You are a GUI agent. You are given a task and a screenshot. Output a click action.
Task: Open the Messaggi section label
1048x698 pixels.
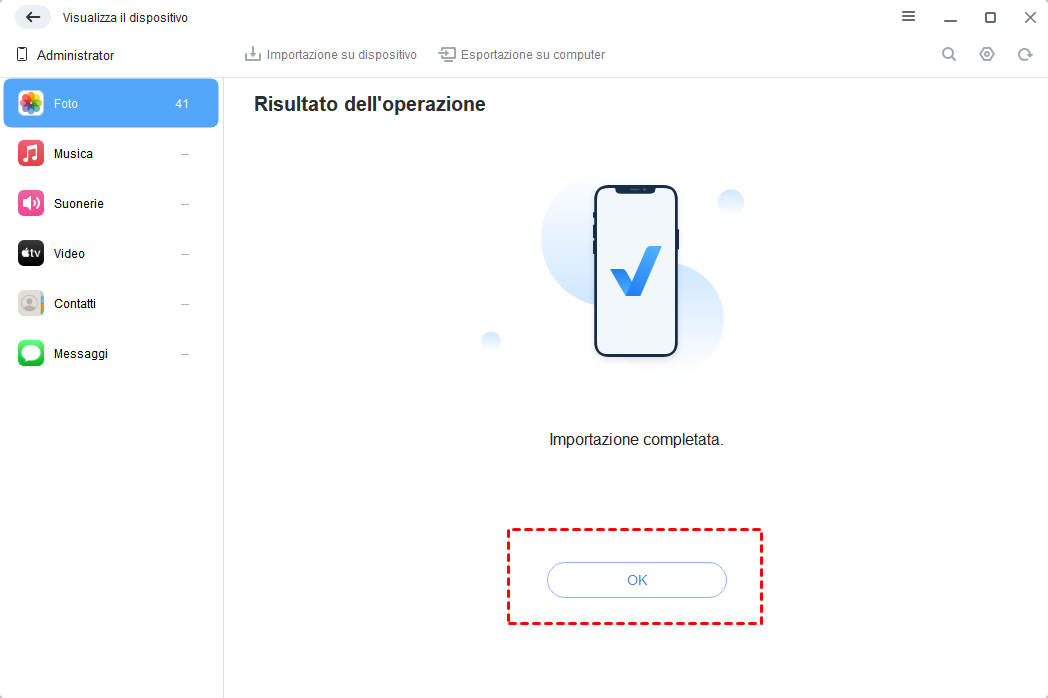pyautogui.click(x=81, y=354)
